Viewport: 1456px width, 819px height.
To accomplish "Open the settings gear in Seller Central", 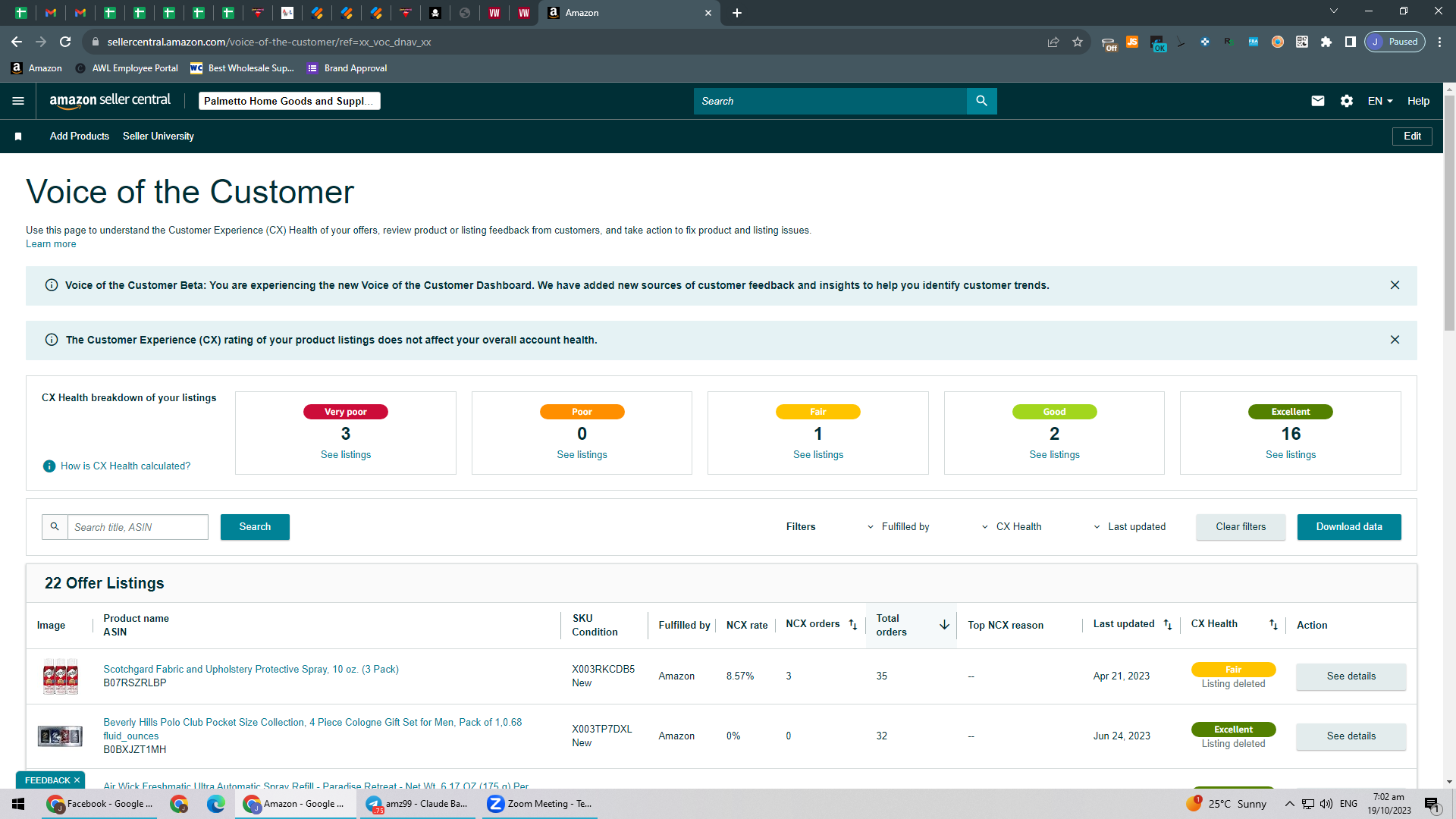I will click(x=1347, y=101).
